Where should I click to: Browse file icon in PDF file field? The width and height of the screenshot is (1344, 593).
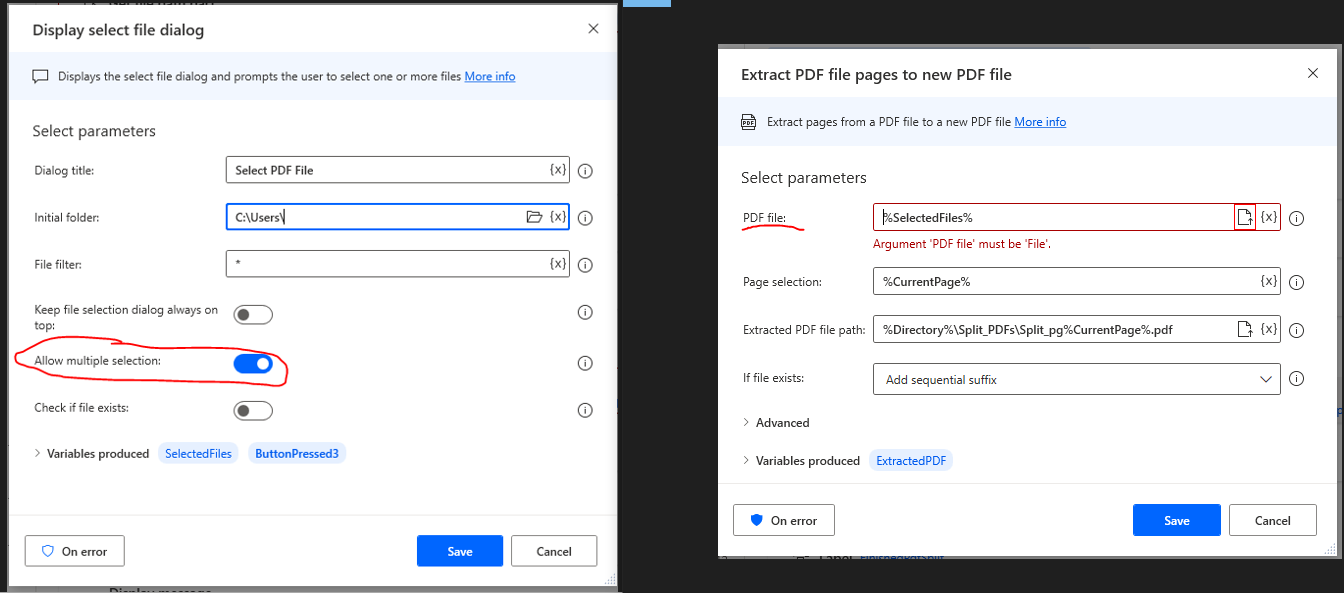[1245, 217]
